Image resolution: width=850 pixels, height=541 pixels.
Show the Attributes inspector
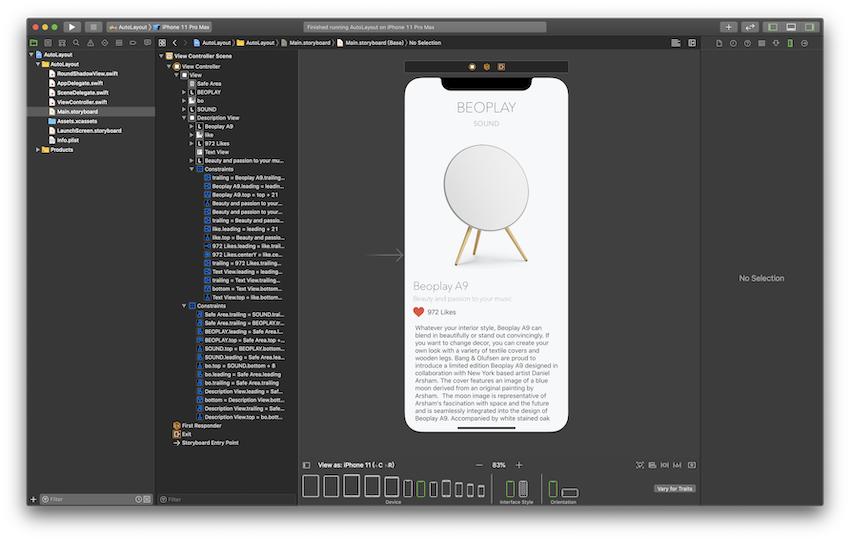[776, 43]
